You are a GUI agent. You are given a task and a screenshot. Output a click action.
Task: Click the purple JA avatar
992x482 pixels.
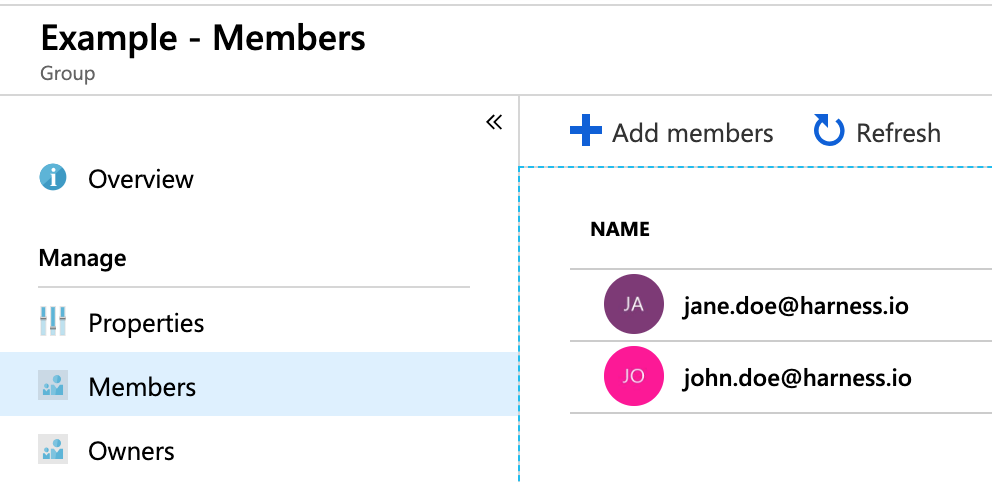click(633, 304)
